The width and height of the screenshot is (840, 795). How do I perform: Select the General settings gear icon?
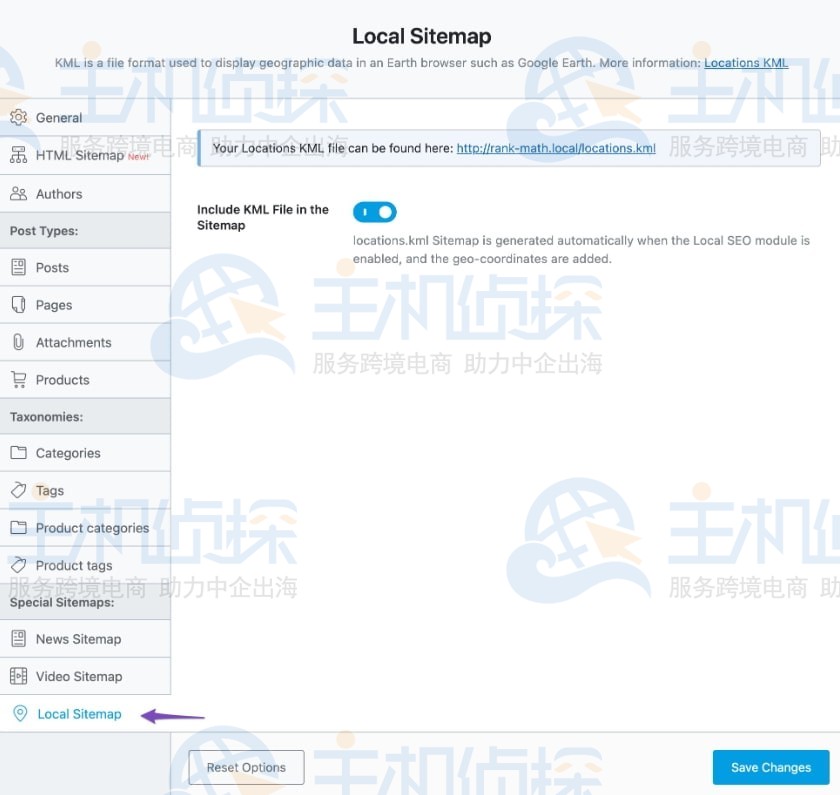tap(21, 117)
